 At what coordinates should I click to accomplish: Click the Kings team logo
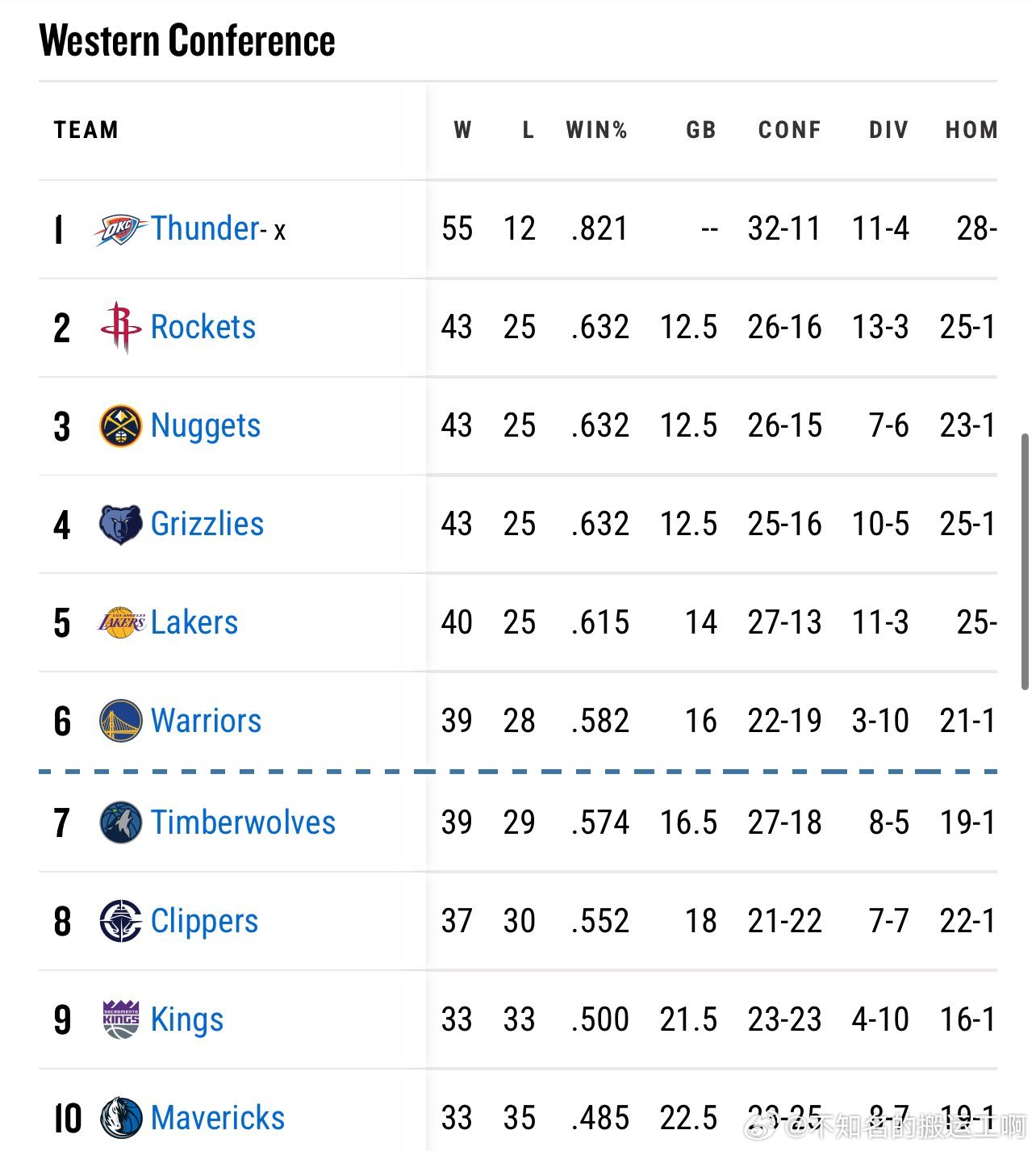click(121, 1019)
